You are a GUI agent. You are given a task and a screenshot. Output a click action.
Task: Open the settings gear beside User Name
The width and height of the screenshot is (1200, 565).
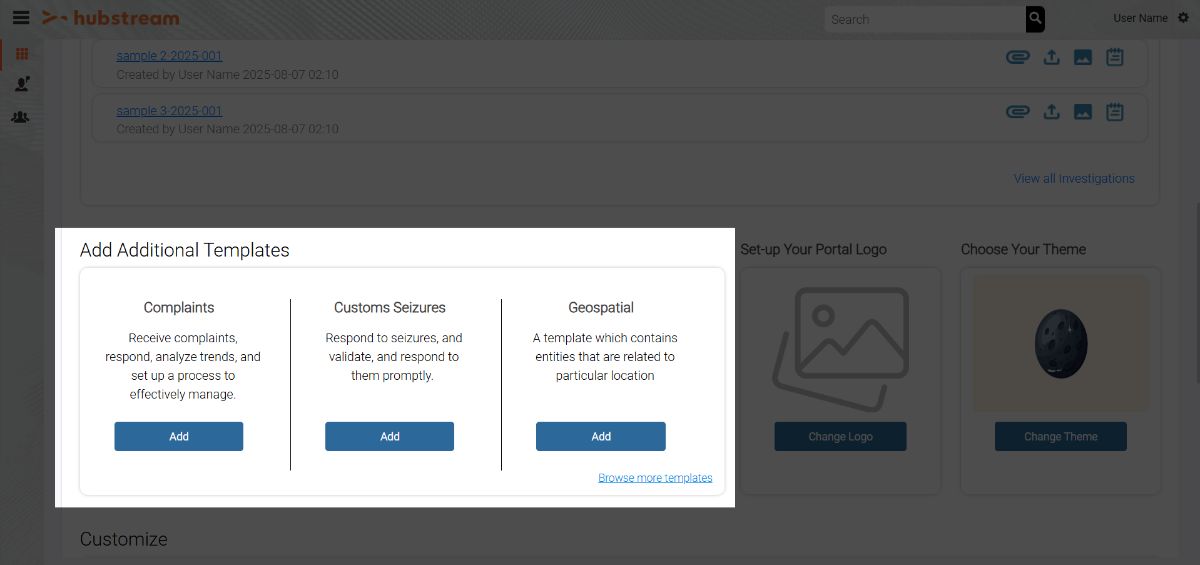click(x=1184, y=18)
